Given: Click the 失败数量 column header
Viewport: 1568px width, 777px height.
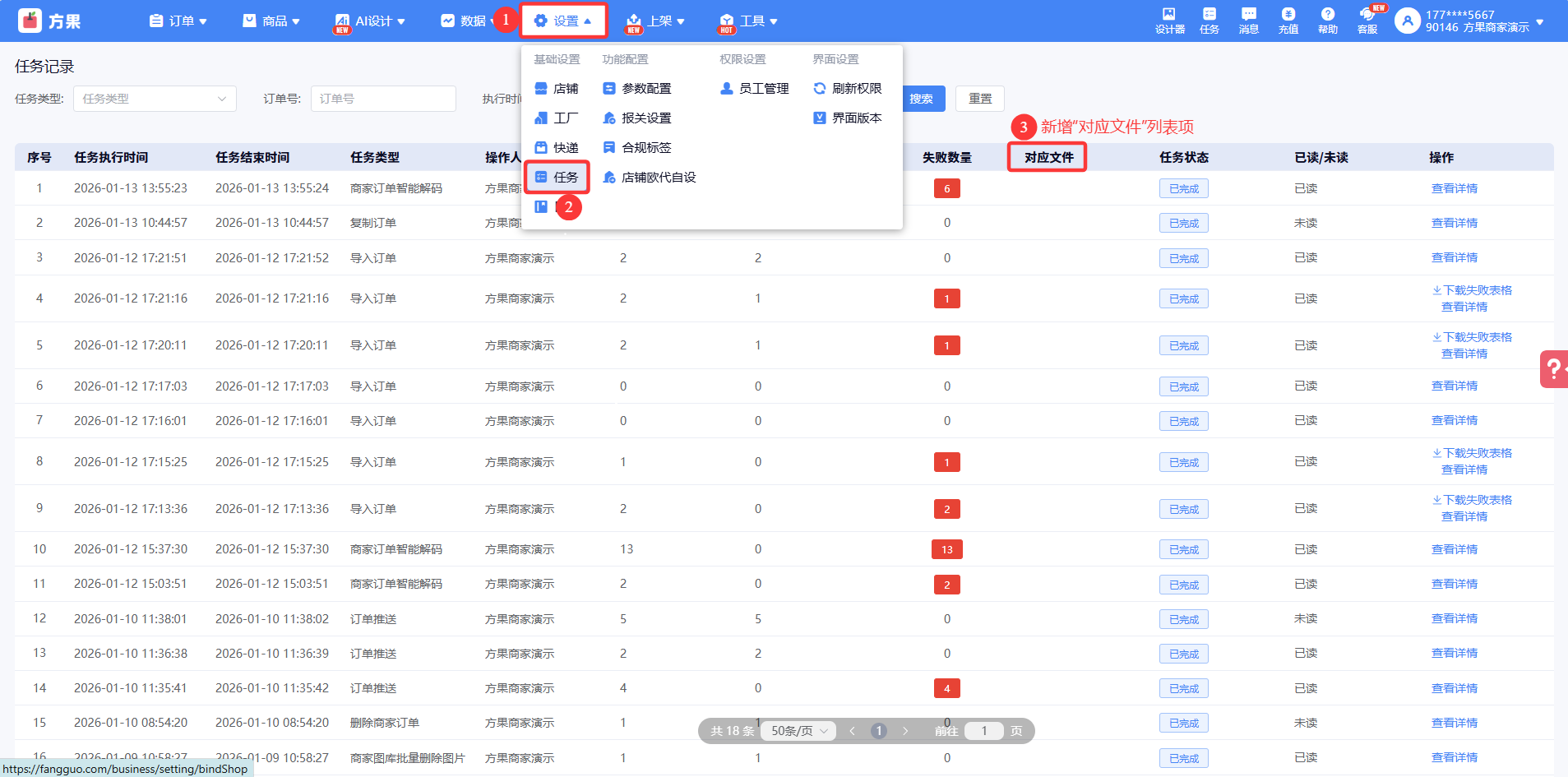Looking at the screenshot, I should click(x=947, y=157).
